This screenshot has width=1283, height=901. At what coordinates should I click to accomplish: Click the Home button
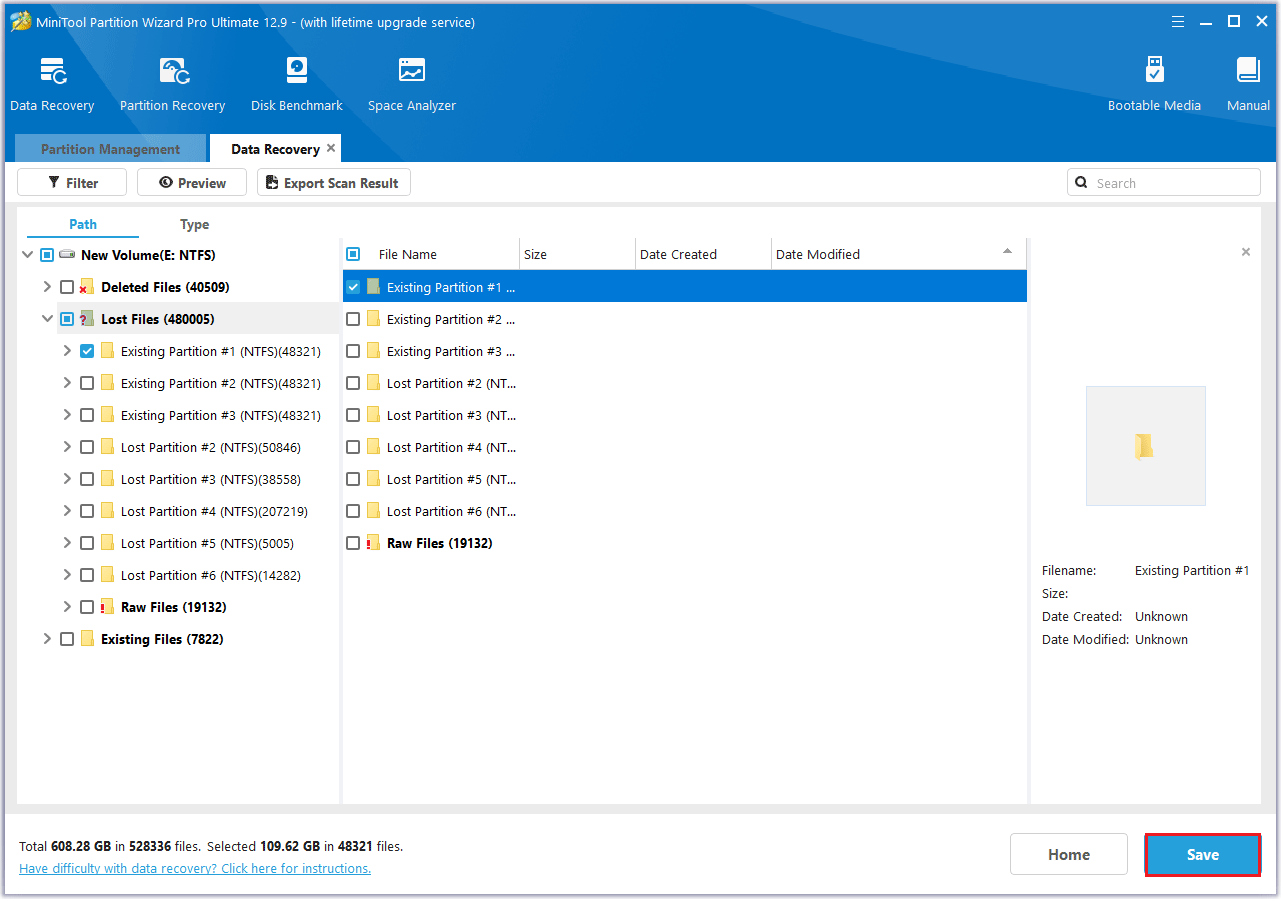point(1069,854)
